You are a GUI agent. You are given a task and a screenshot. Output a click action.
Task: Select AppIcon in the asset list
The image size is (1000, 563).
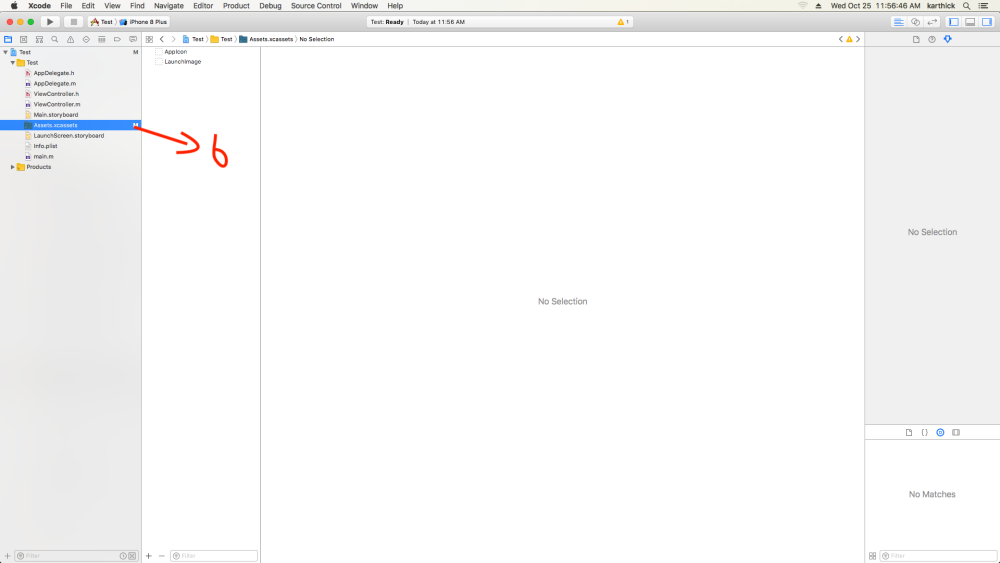click(176, 51)
